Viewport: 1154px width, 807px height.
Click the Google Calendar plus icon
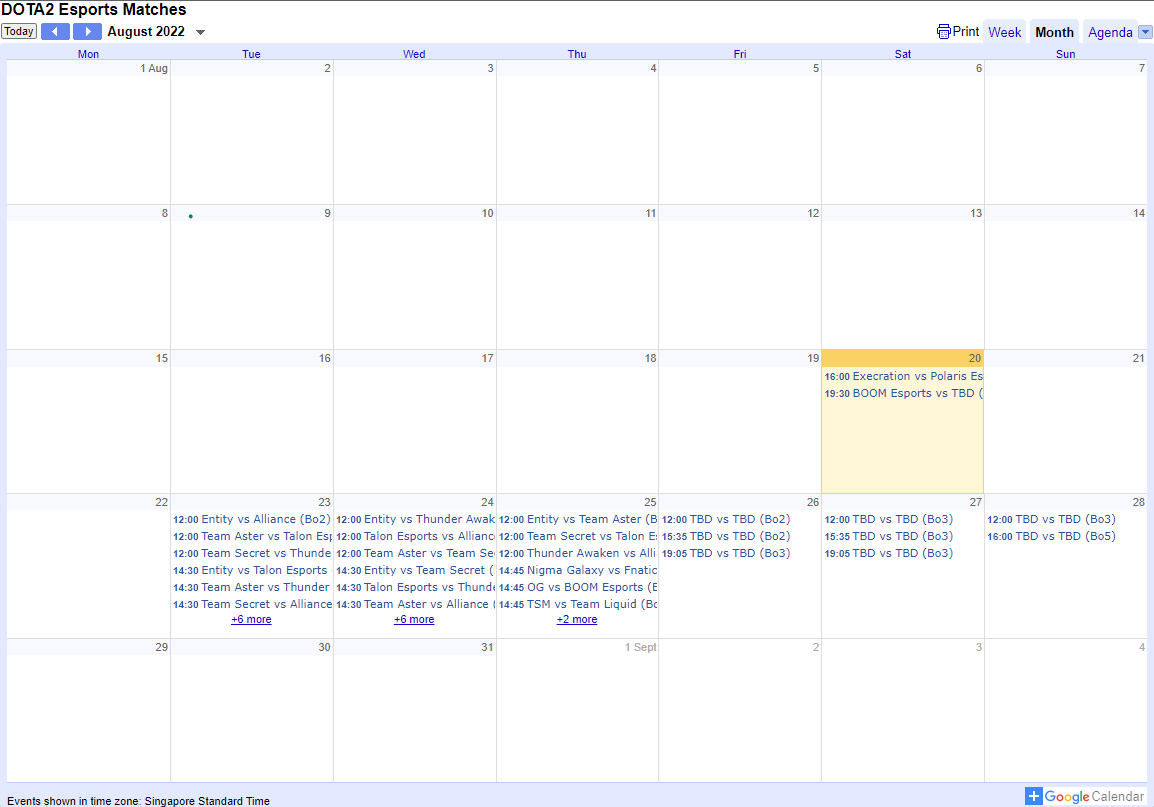pos(1033,796)
